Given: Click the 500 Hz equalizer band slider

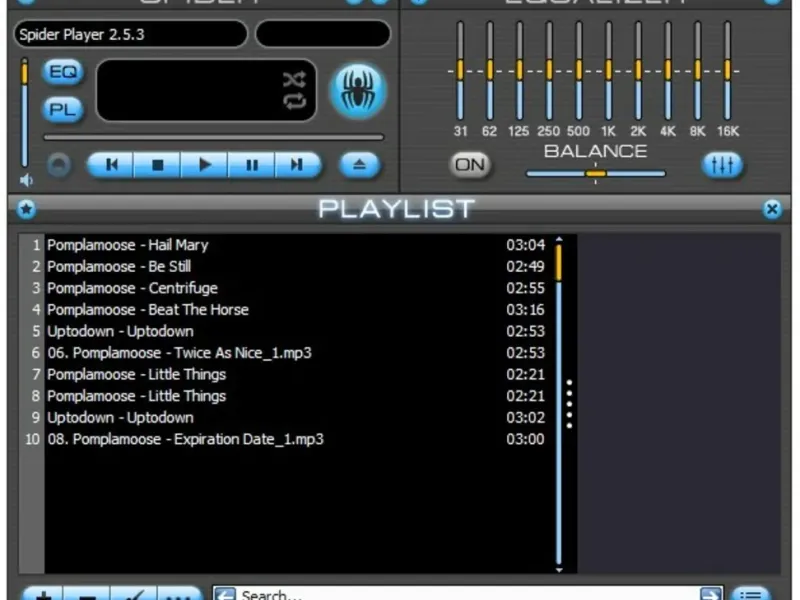Looking at the screenshot, I should click(579, 70).
